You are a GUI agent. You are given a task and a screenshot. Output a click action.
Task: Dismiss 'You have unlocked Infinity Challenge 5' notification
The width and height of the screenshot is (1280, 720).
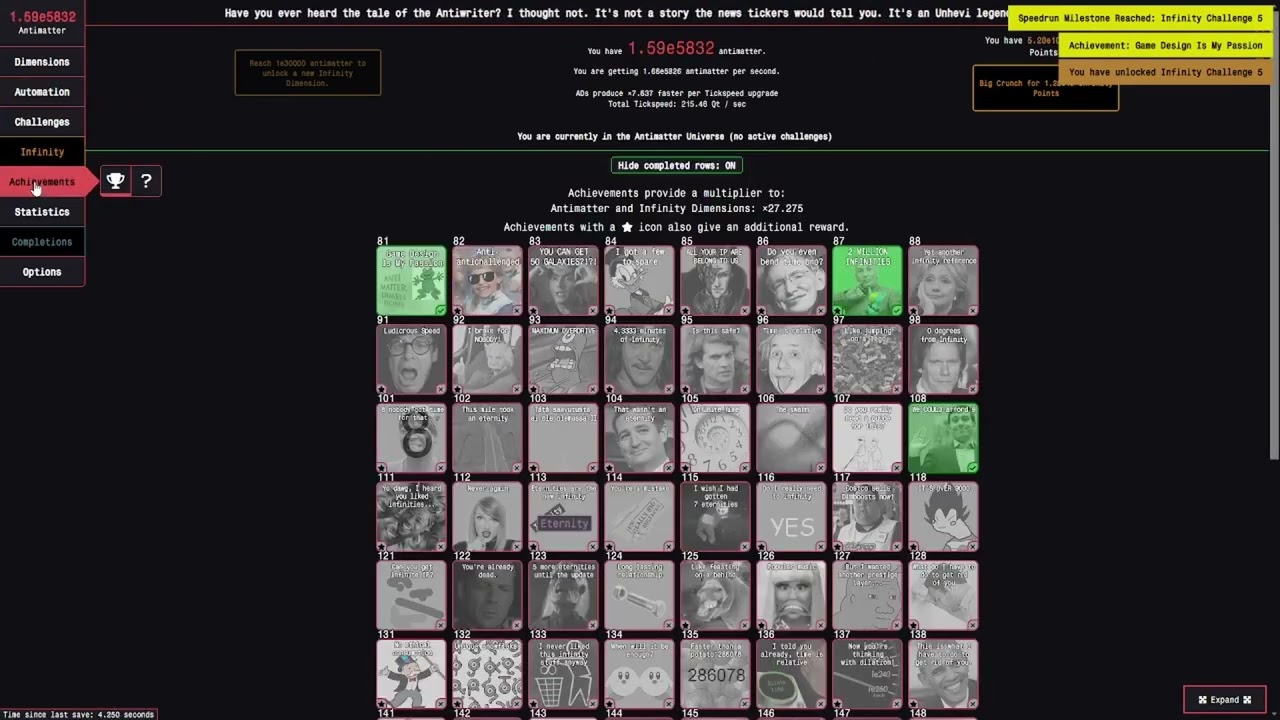[1166, 72]
